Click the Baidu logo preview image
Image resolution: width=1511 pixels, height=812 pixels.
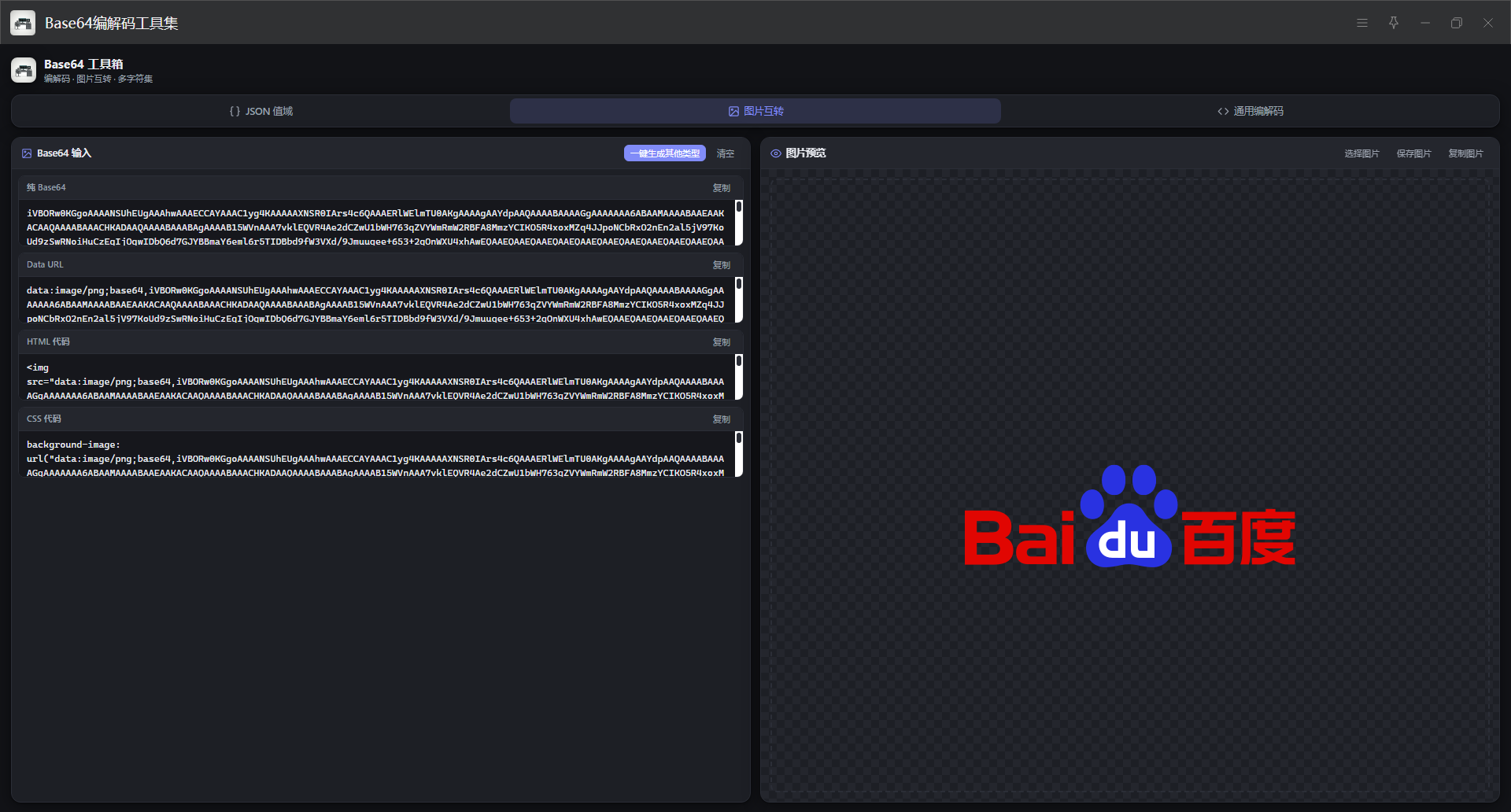click(x=1129, y=516)
